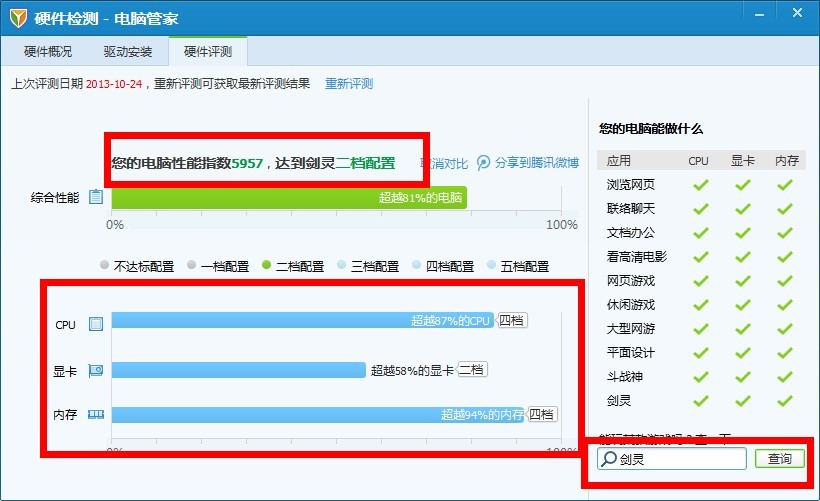Click the search magnifier icon
Screen dimensions: 820x501
pyautogui.click(x=608, y=459)
